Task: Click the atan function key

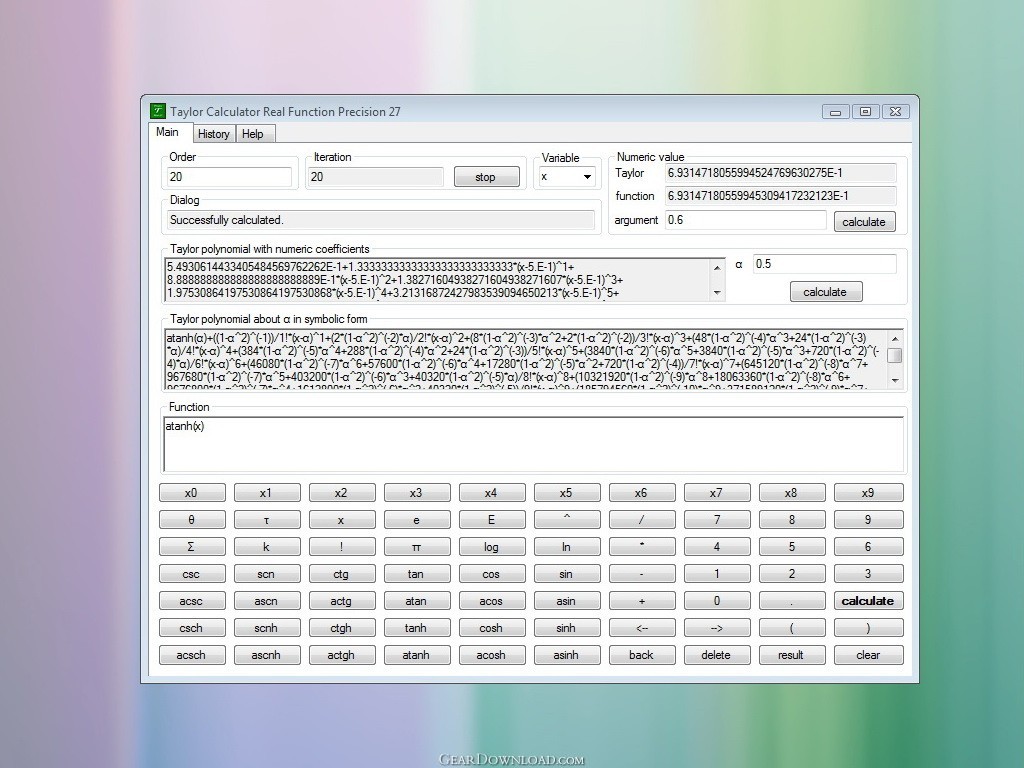Action: pos(417,601)
